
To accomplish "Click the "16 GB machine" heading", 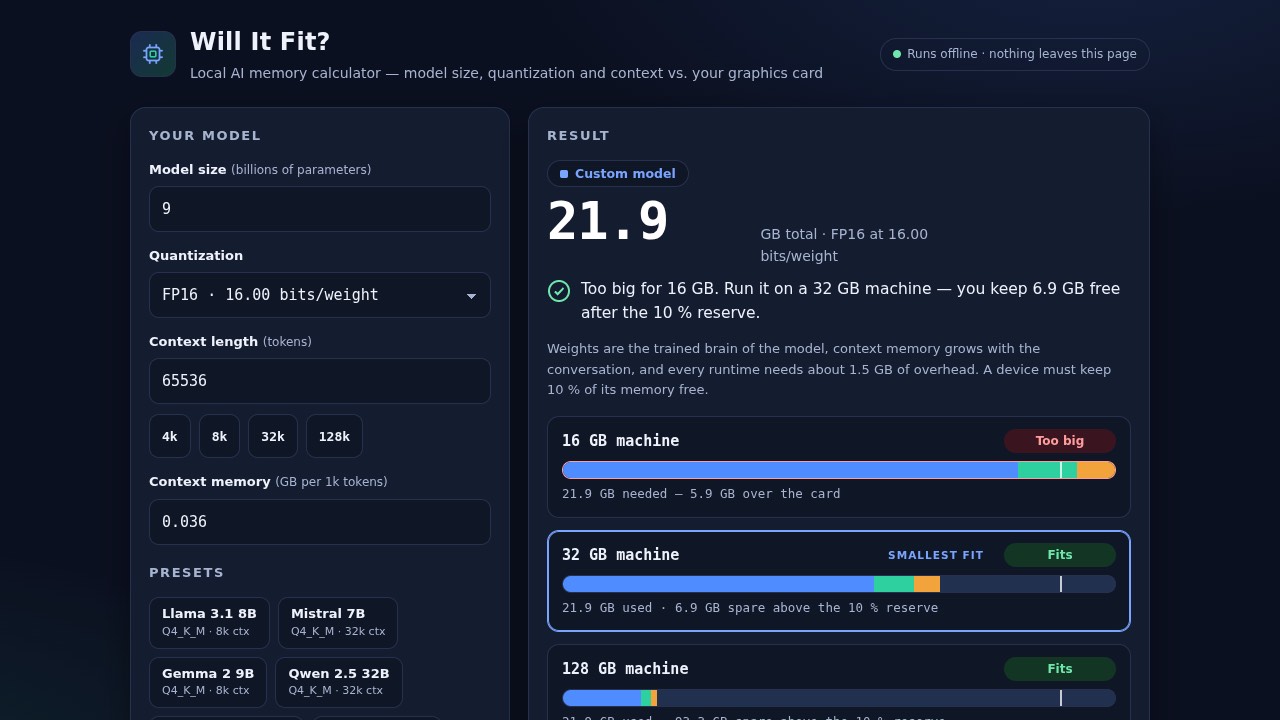I will (620, 441).
